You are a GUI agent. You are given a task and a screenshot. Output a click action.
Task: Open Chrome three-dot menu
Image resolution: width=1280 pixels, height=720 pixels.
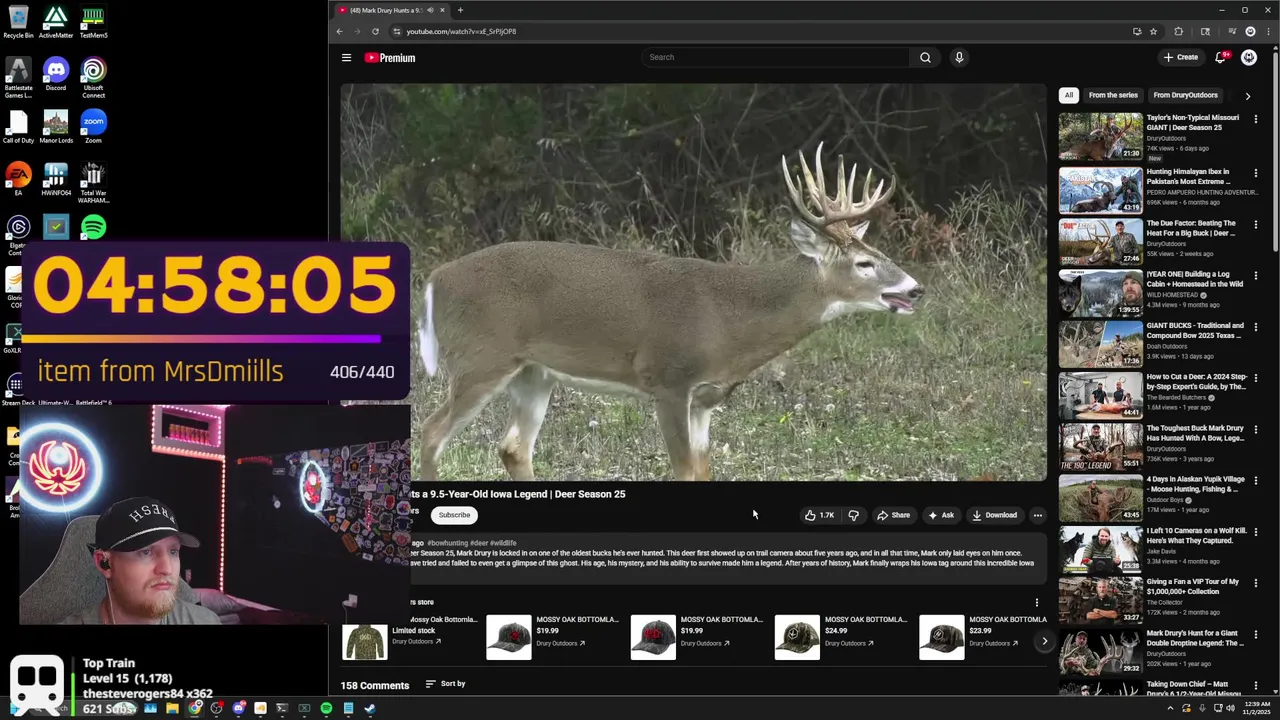(1268, 31)
